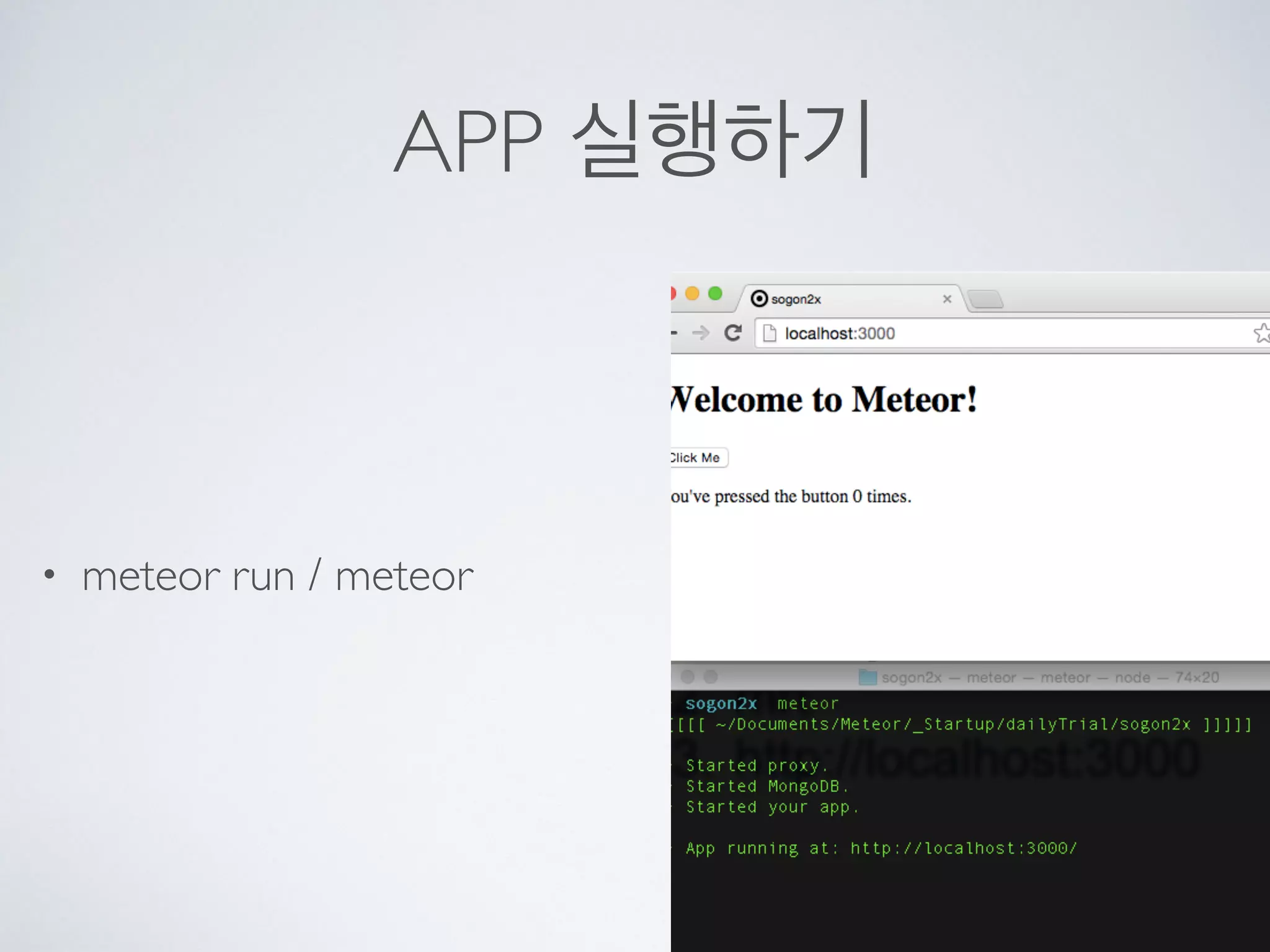Minimize the browser window with yellow button
This screenshot has height=952, width=1270.
coord(692,293)
